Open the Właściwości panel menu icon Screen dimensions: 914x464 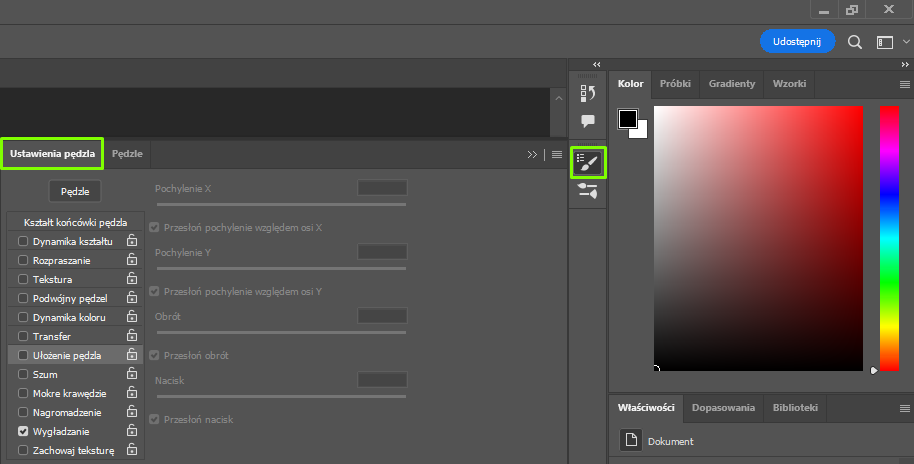[x=905, y=408]
